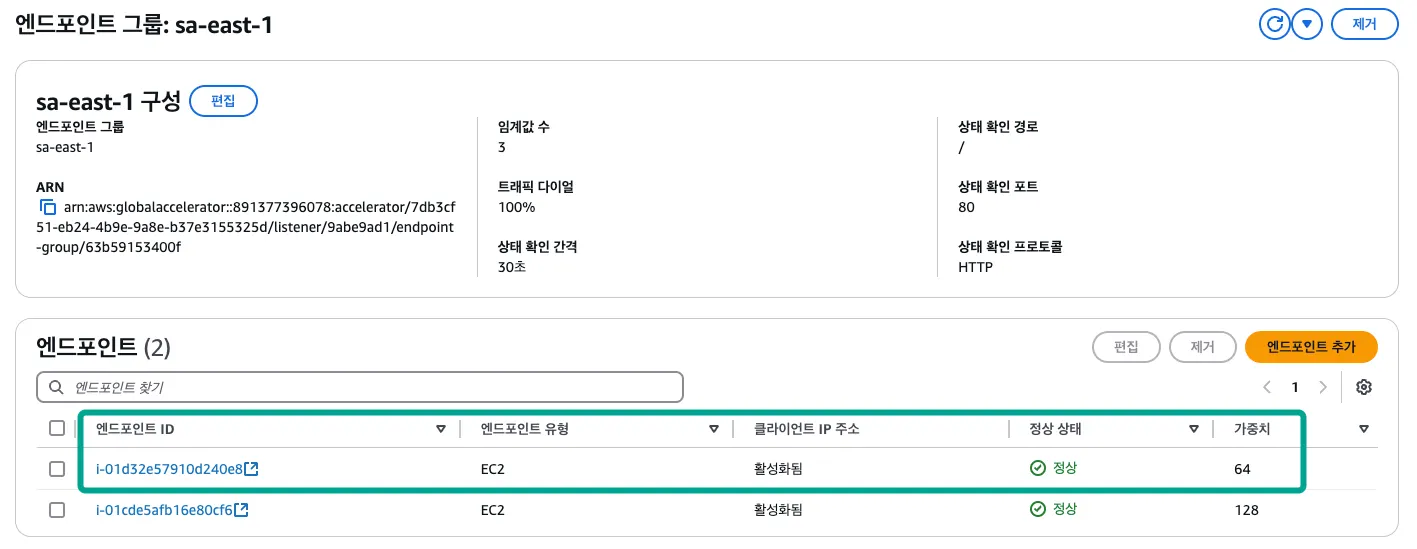The height and width of the screenshot is (549, 1417).
Task: Sort by 엔드포인트 유형 column arrow
Action: point(714,430)
